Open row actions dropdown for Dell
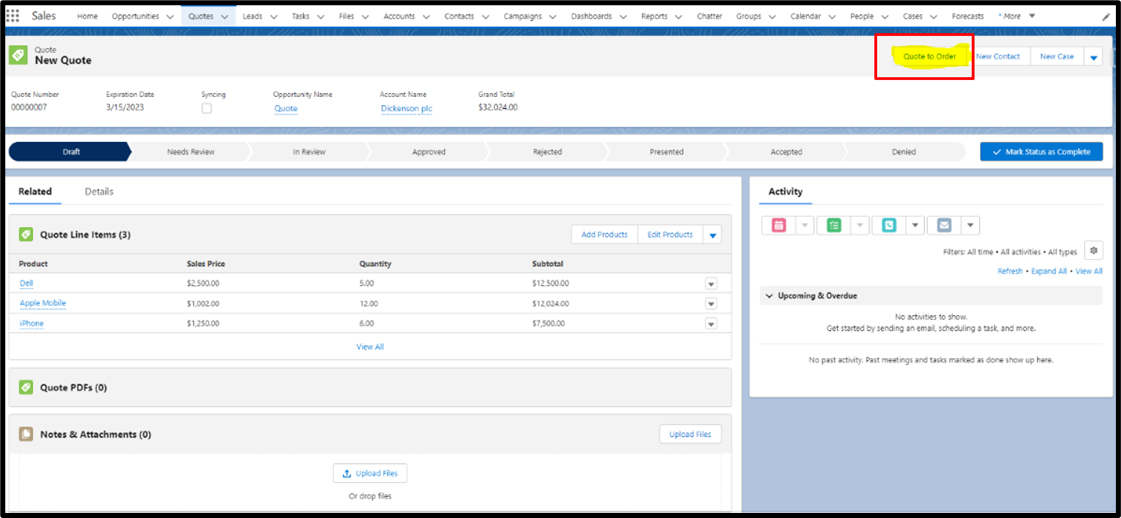This screenshot has height=518, width=1121. point(711,284)
